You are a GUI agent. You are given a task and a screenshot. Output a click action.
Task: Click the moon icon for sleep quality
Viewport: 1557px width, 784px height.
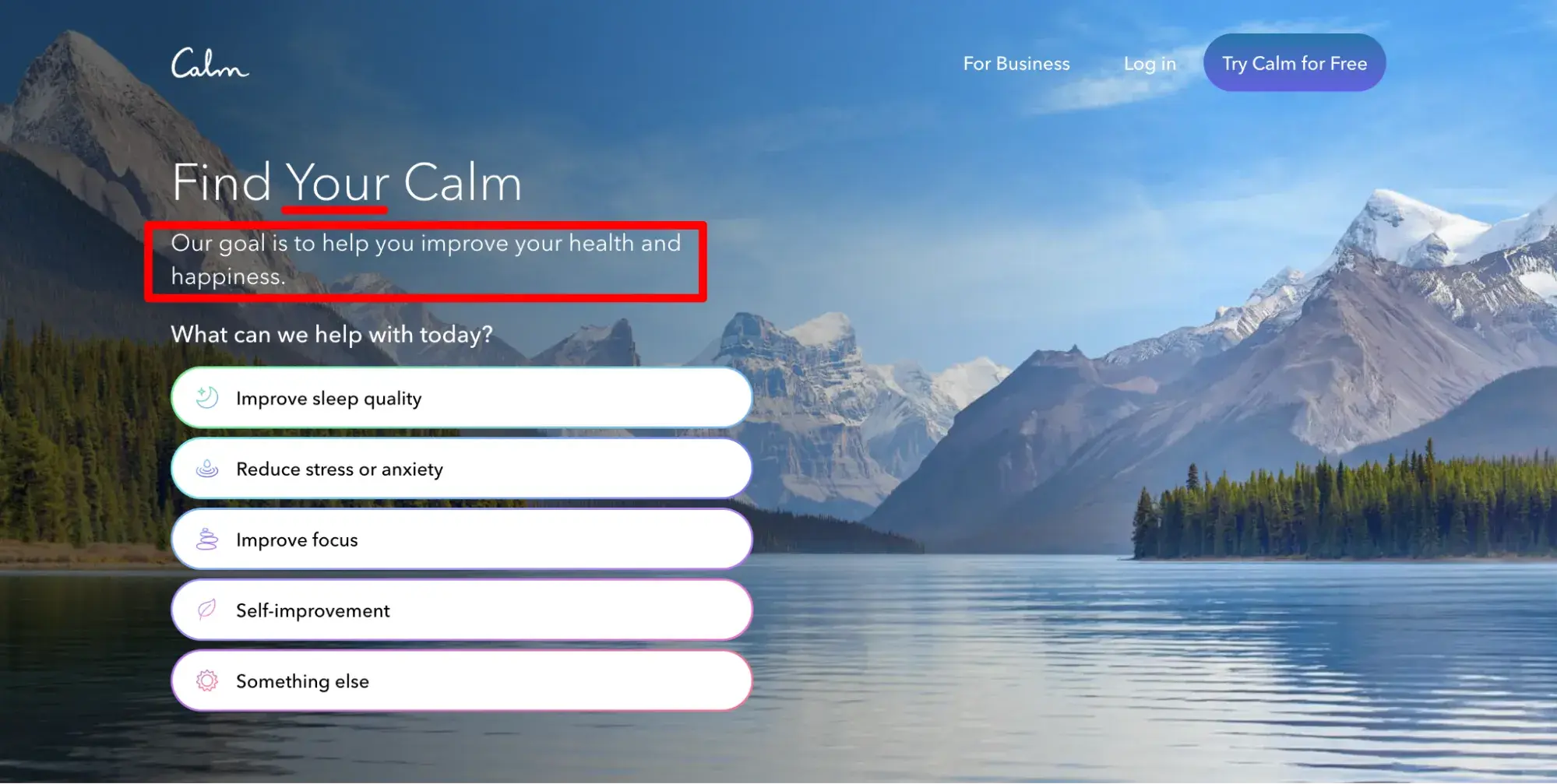tap(207, 398)
